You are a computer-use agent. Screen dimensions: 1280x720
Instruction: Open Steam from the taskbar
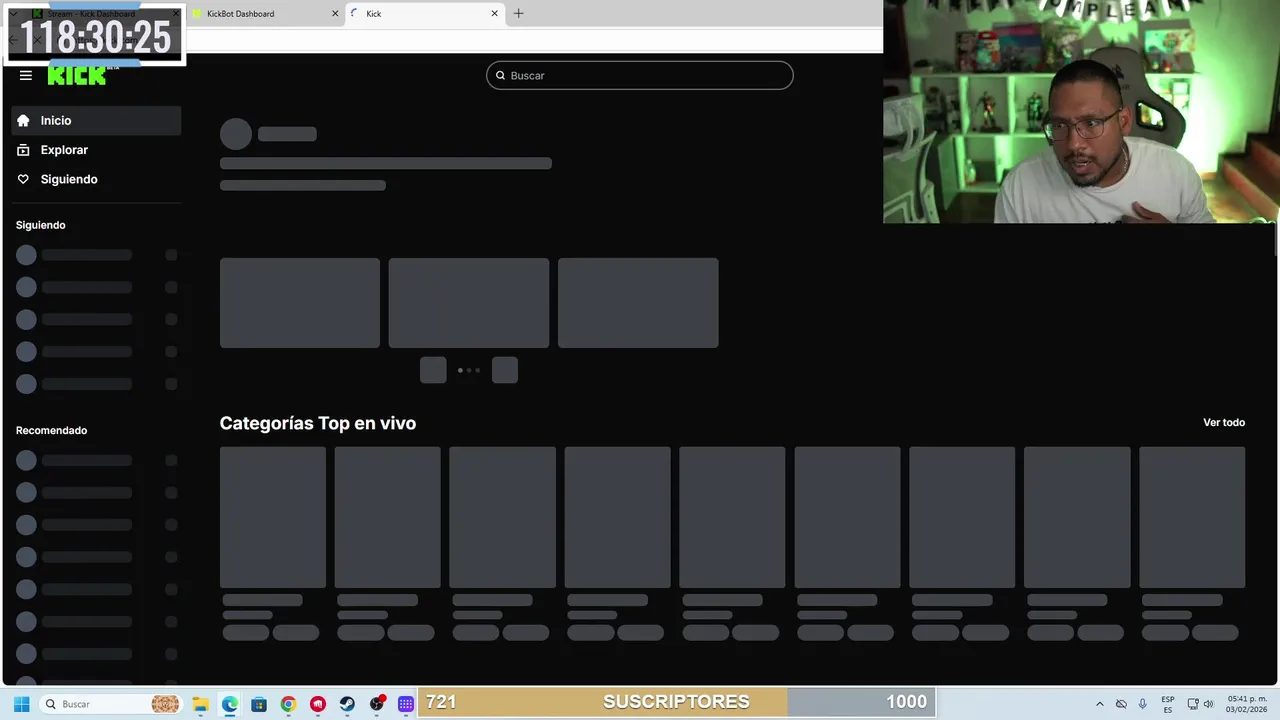(347, 704)
